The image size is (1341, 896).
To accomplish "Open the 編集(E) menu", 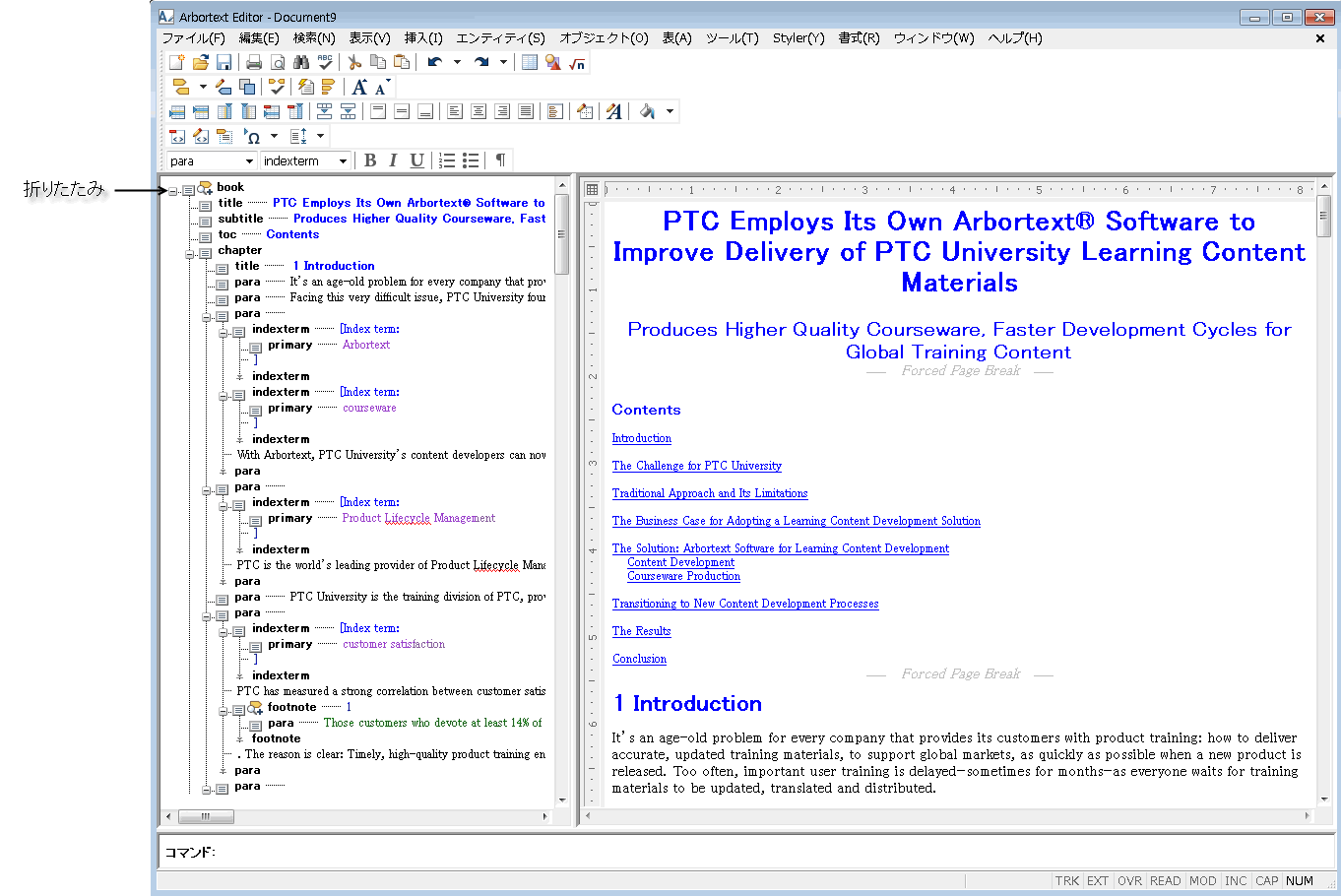I will pyautogui.click(x=259, y=38).
